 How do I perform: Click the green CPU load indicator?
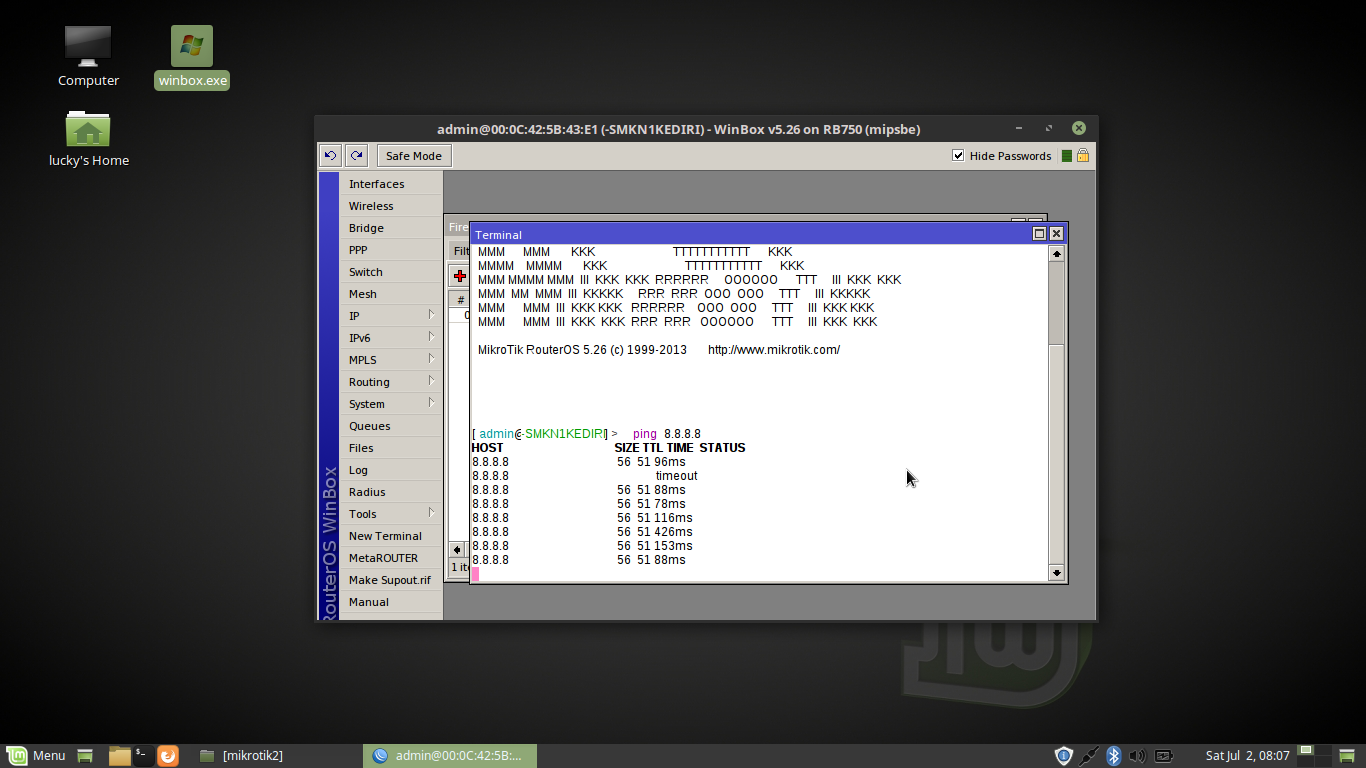pyautogui.click(x=1067, y=156)
